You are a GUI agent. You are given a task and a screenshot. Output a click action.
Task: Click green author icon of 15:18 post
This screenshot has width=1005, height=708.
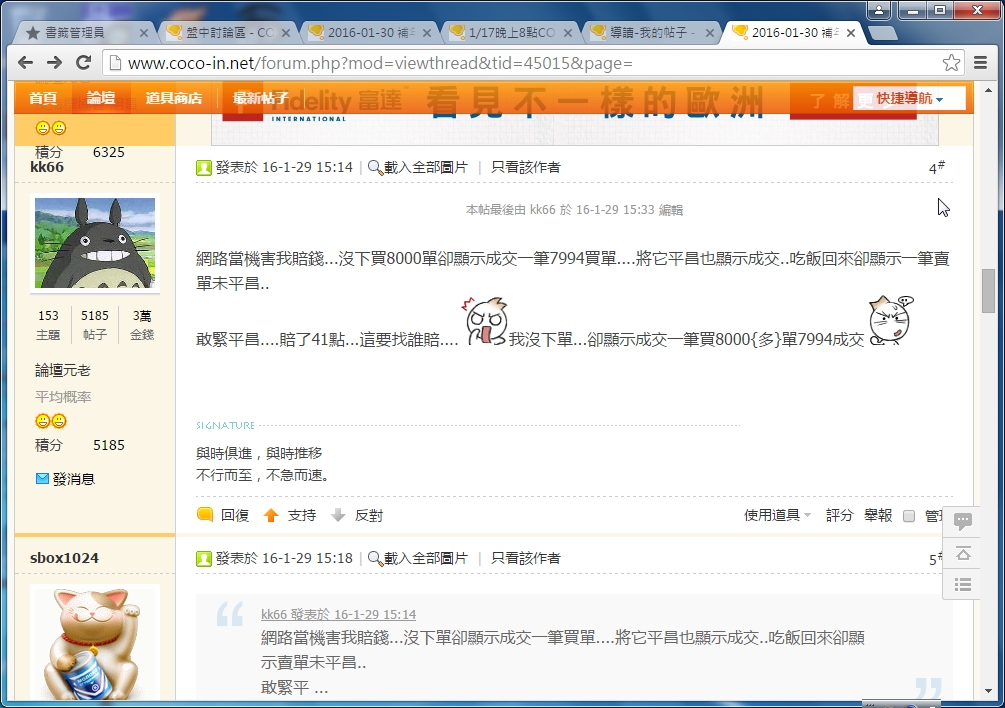[204, 559]
